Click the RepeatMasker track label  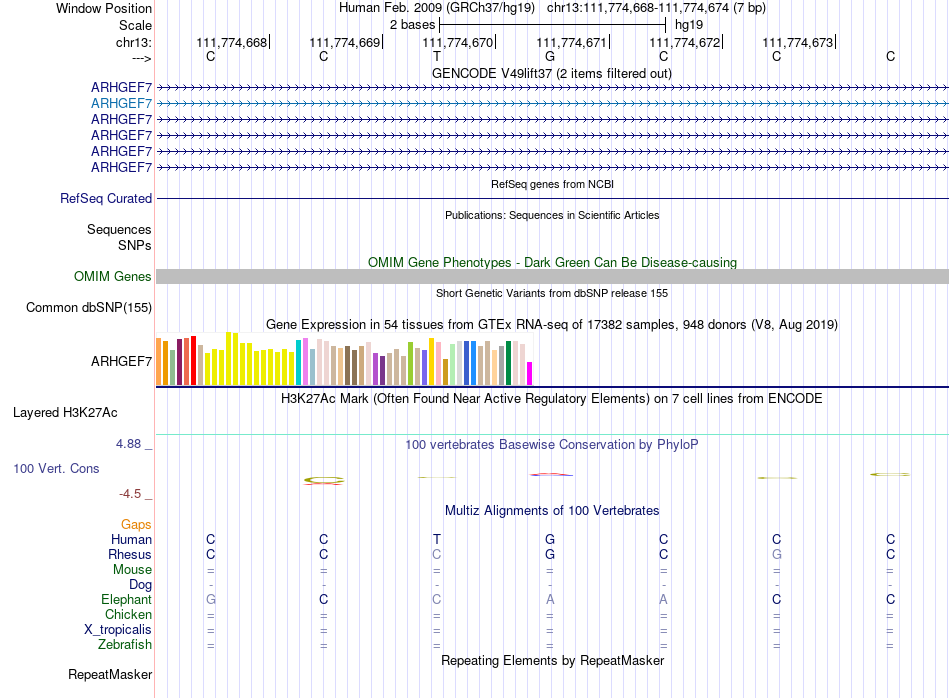tap(110, 675)
